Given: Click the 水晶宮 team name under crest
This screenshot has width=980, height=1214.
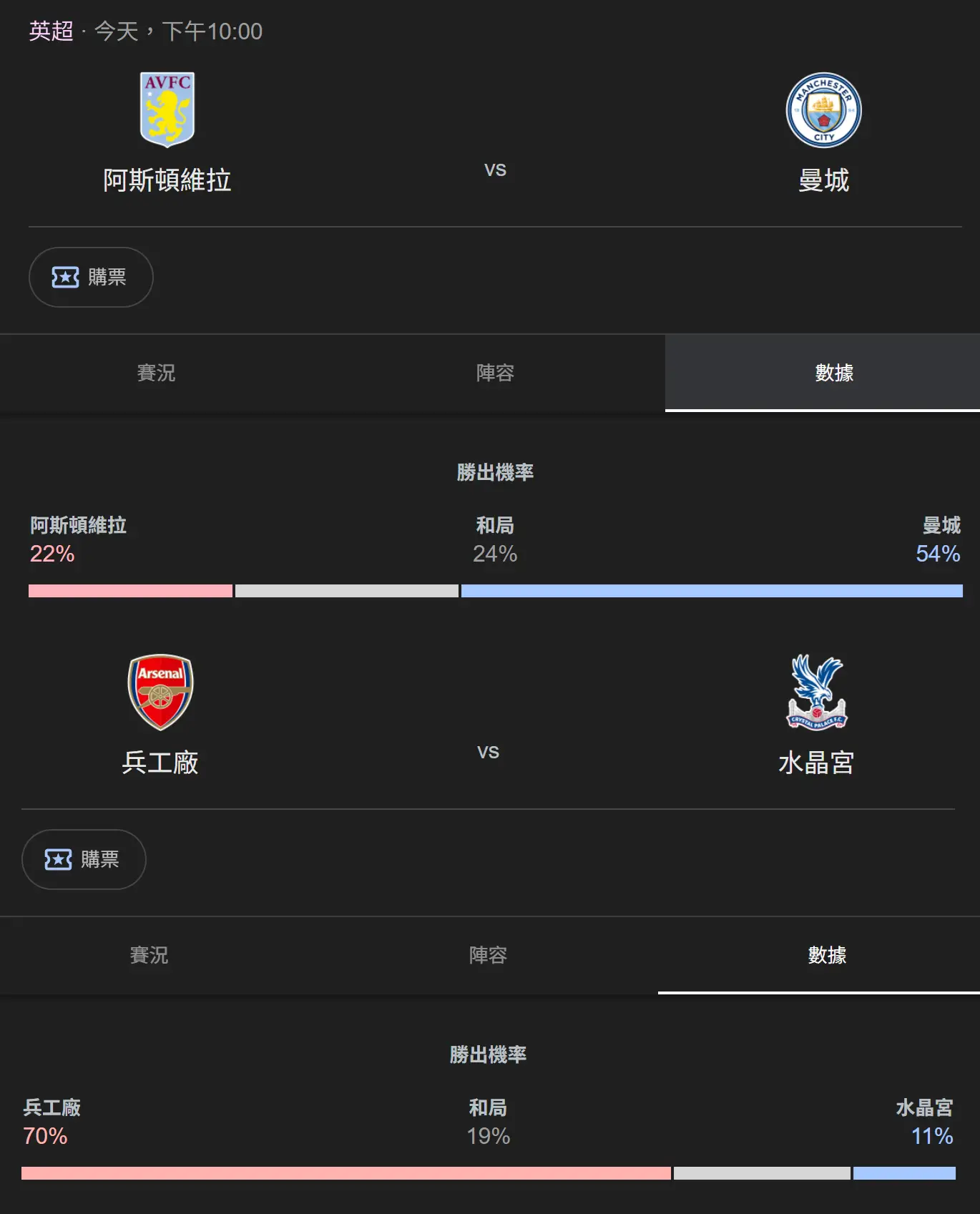Looking at the screenshot, I should 816,763.
